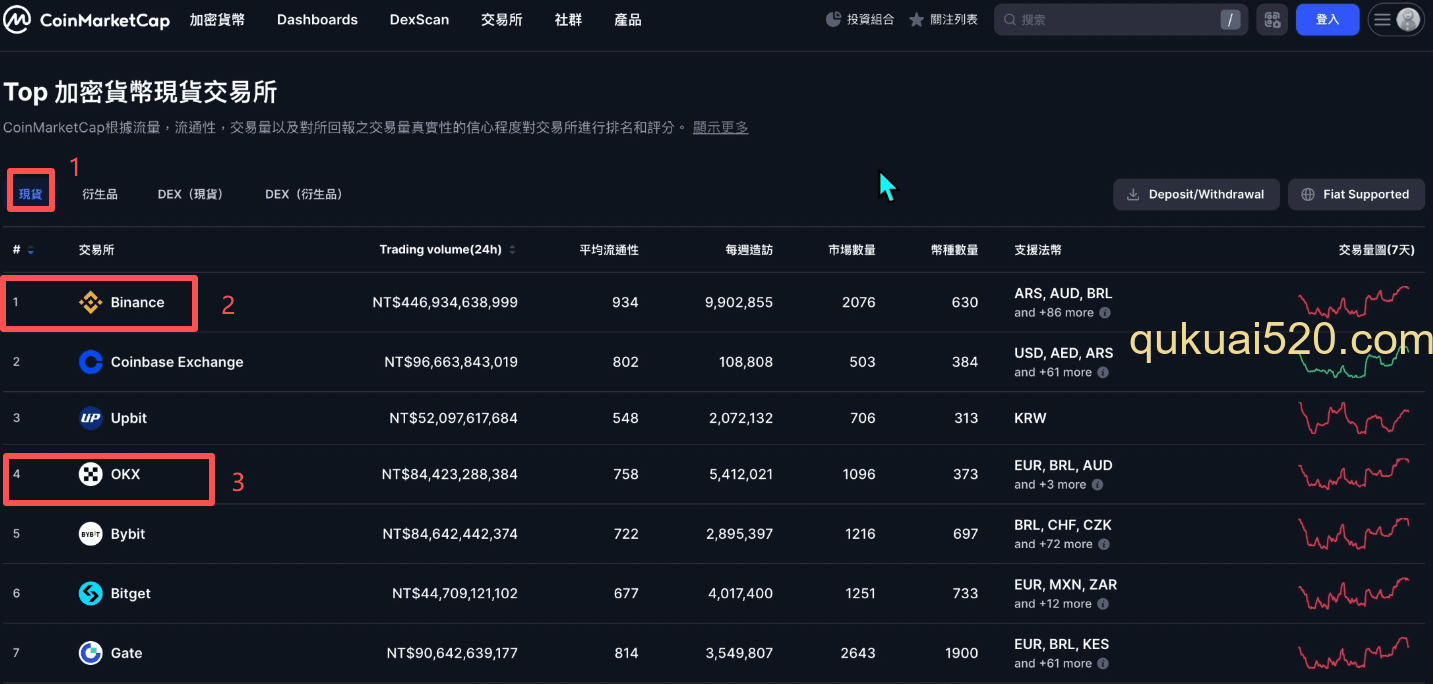Screen dimensions: 1433x684
Task: Click info icon beside 'and +3 more'
Action: pos(1097,485)
